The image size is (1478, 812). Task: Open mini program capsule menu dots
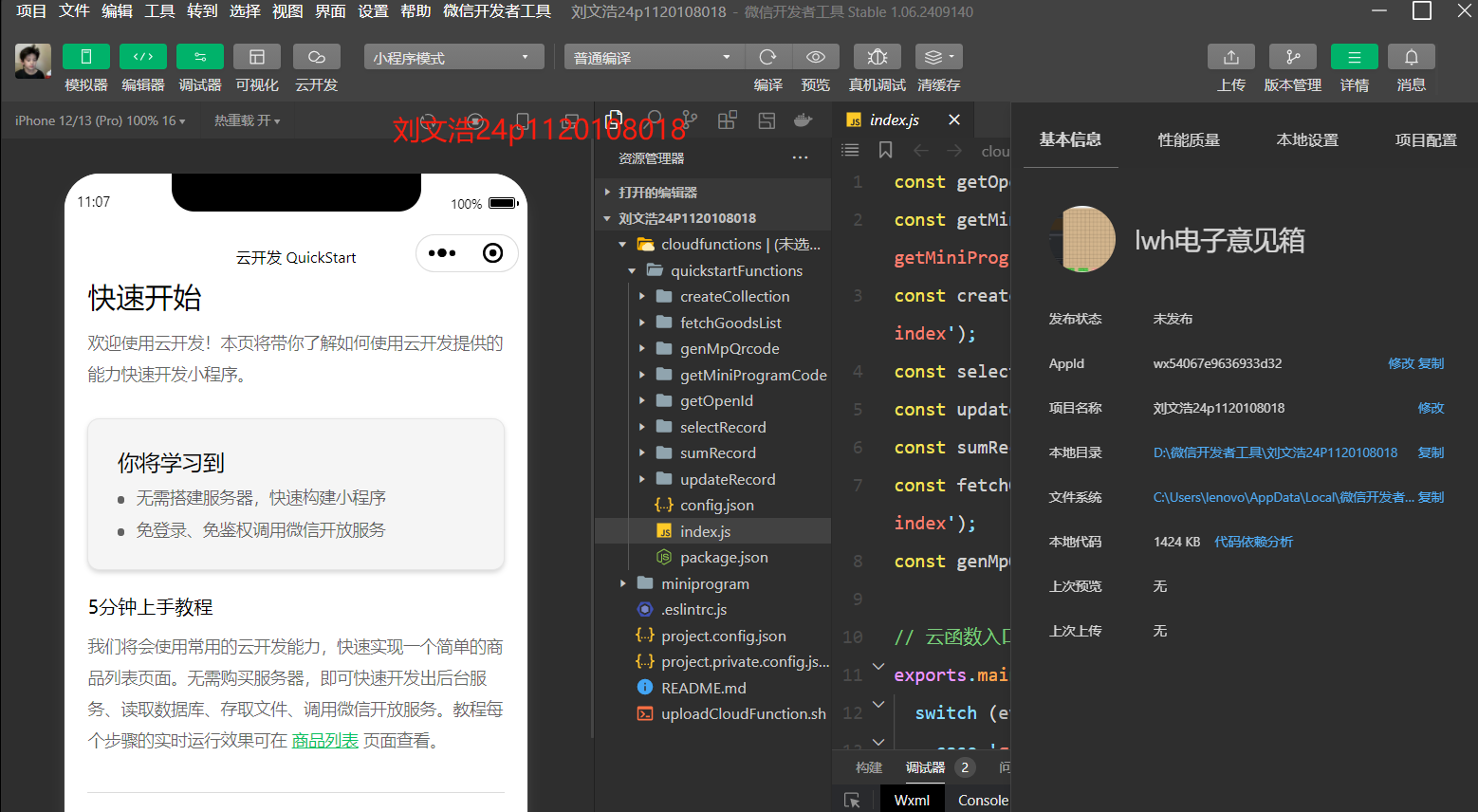[x=442, y=253]
